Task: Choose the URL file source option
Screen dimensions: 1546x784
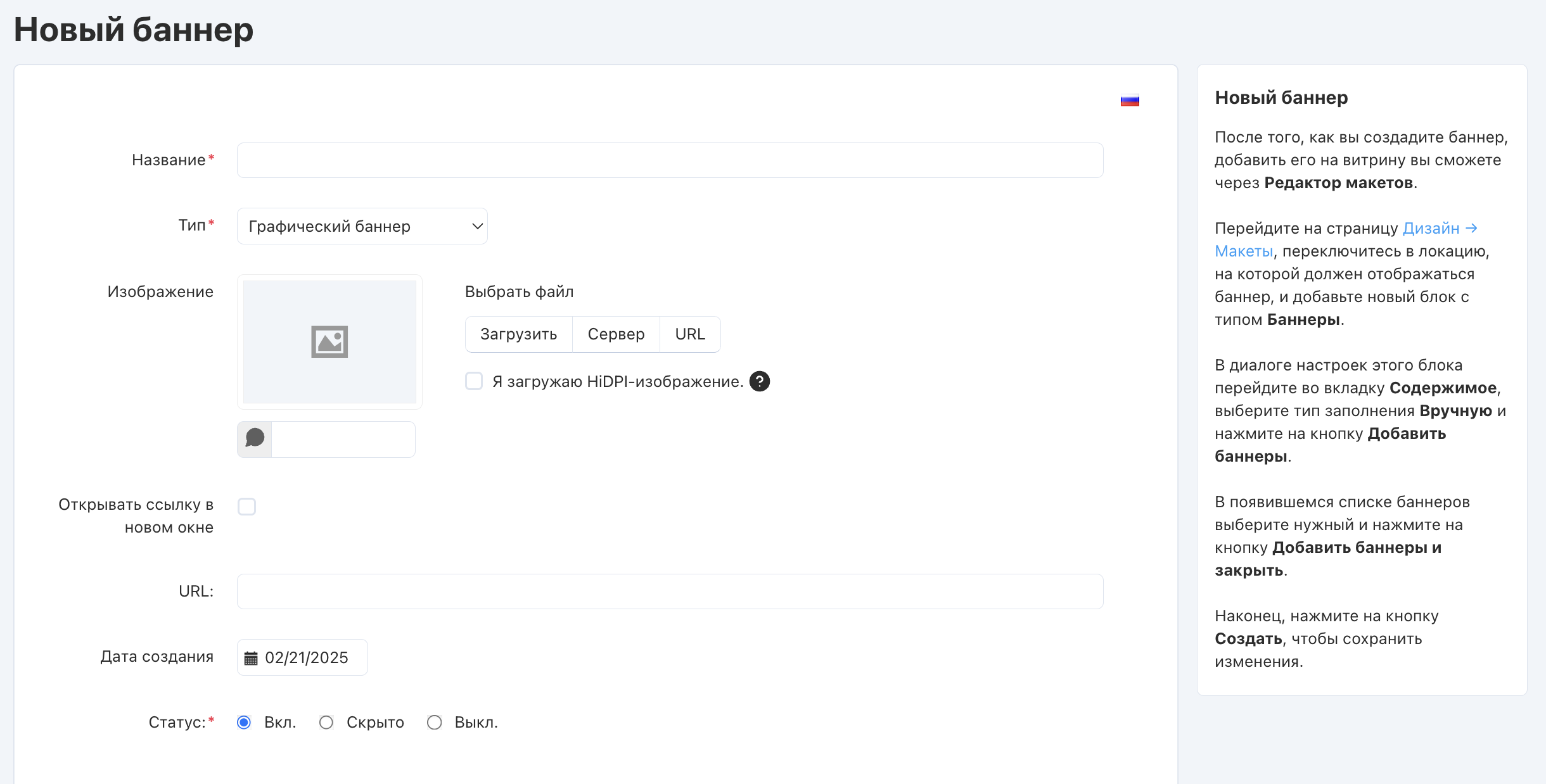Action: (x=689, y=334)
